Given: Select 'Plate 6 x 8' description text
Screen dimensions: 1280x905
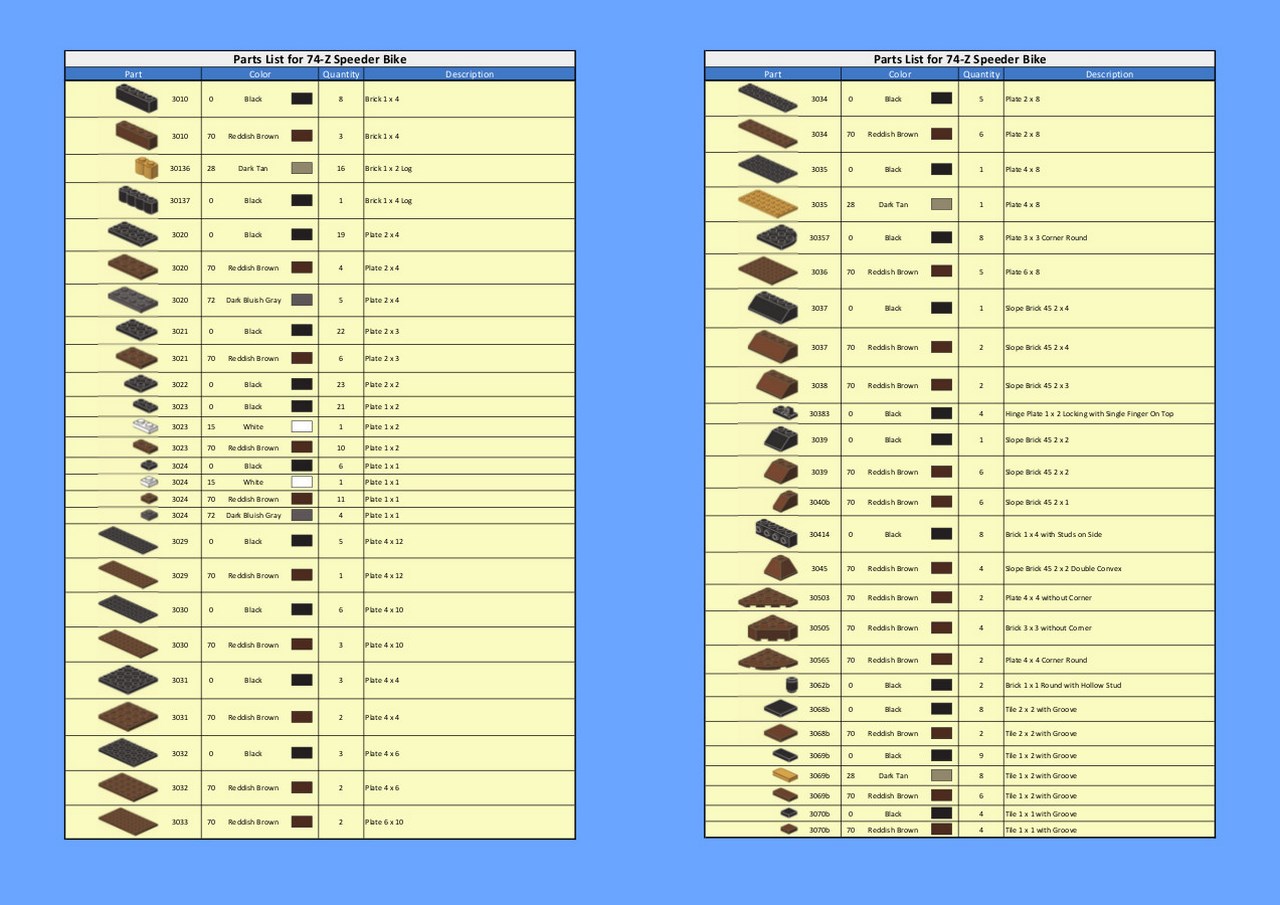Looking at the screenshot, I should 1022,272.
